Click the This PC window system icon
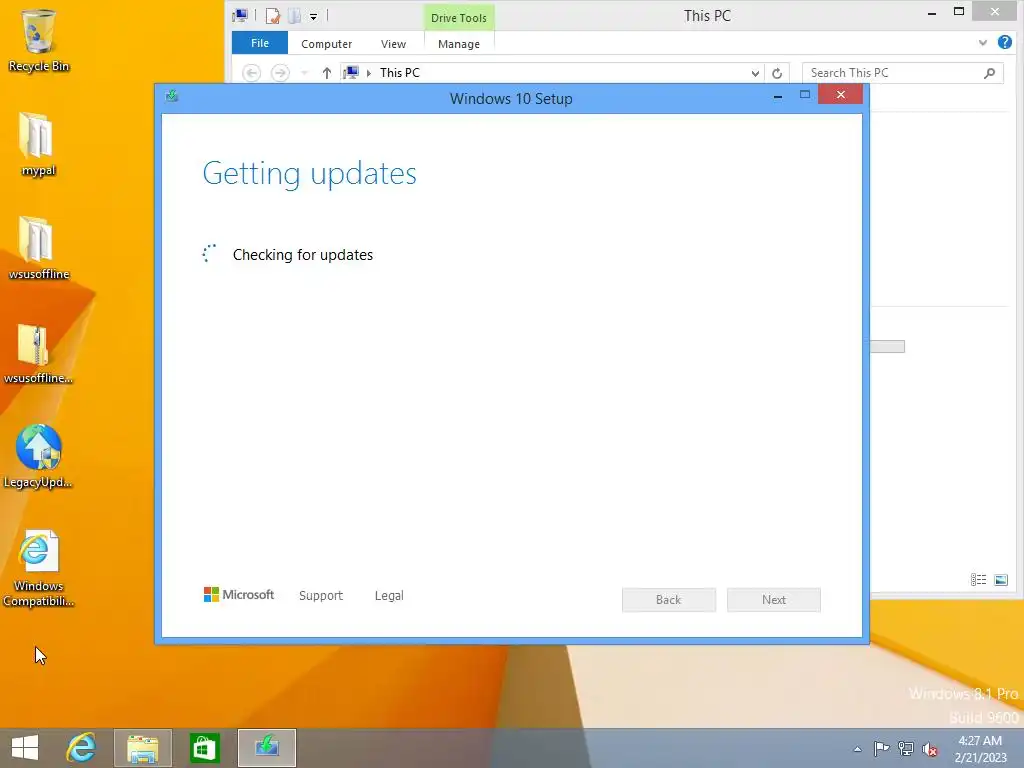Screen dimensions: 1024x768 pos(240,15)
